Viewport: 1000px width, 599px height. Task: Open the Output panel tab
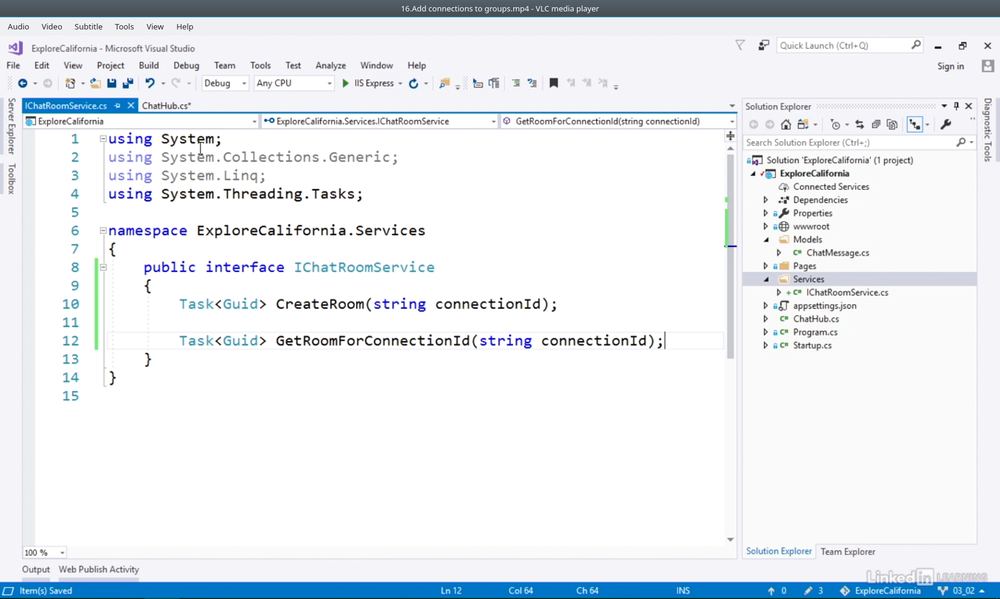coord(36,570)
